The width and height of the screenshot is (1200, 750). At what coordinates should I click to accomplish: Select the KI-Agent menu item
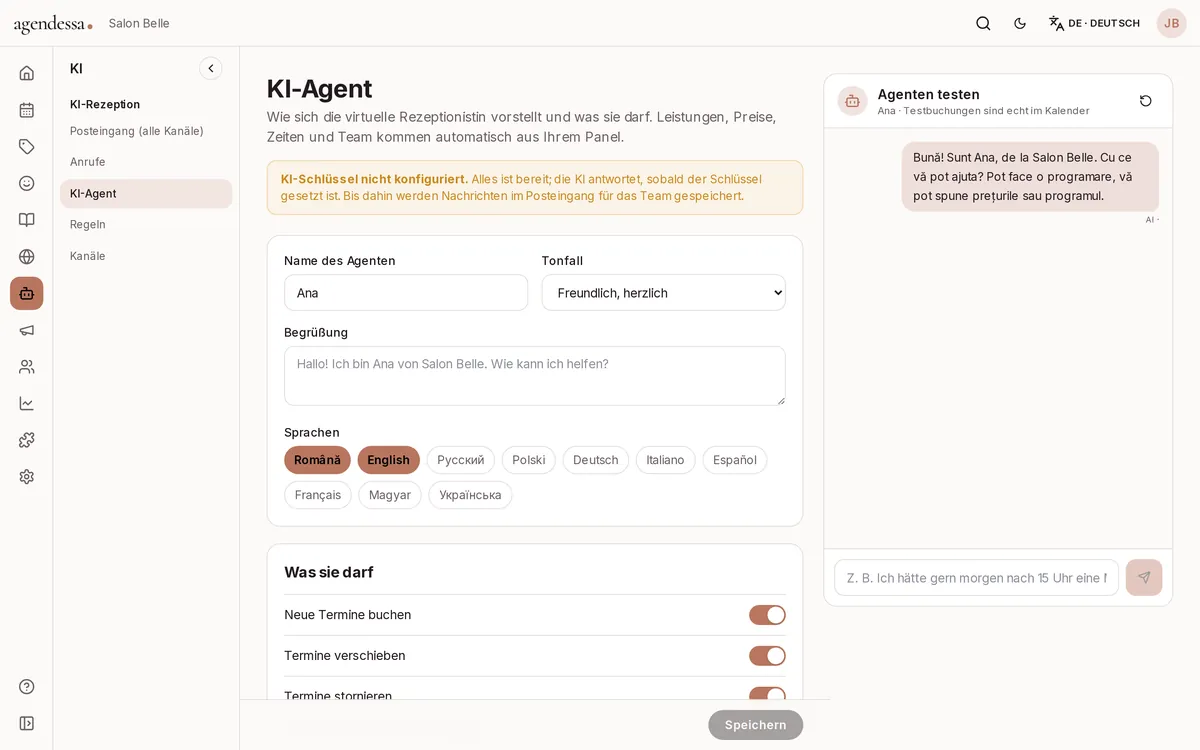146,194
